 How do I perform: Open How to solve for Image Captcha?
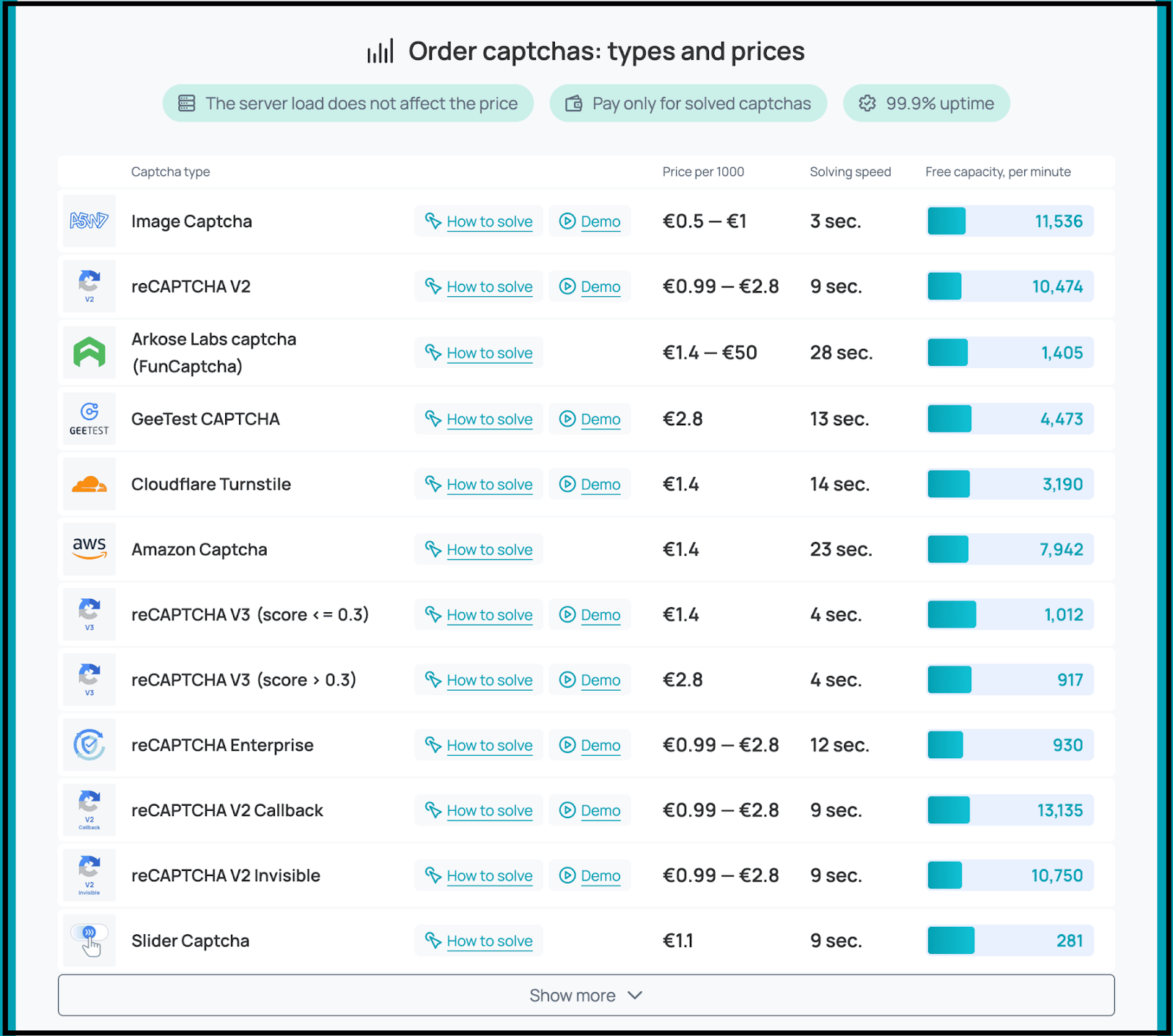[478, 221]
